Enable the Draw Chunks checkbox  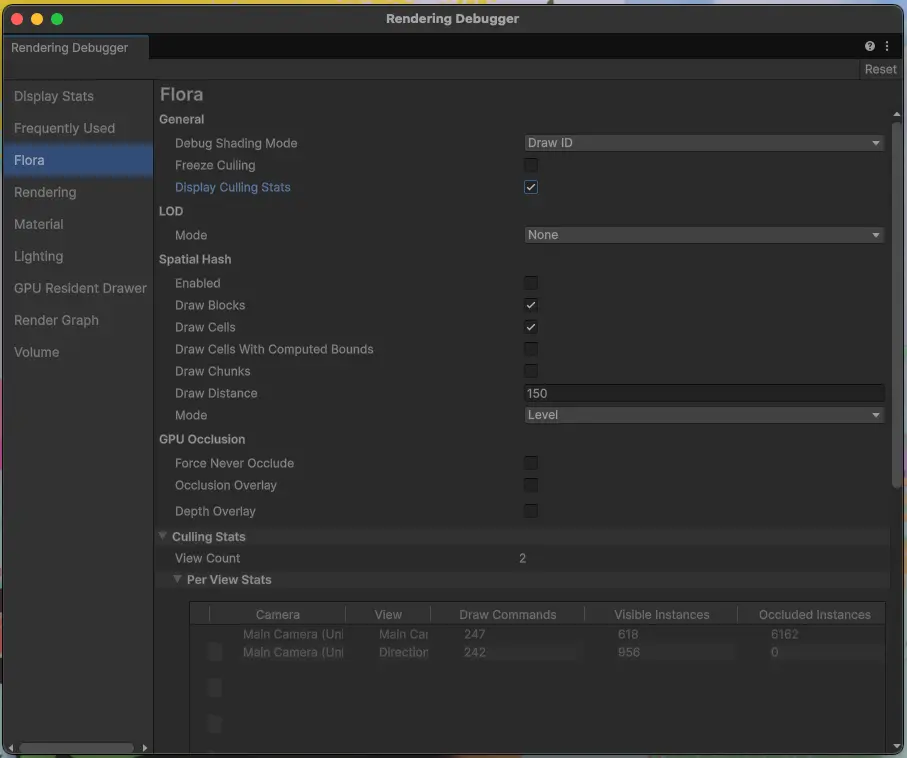(x=530, y=371)
